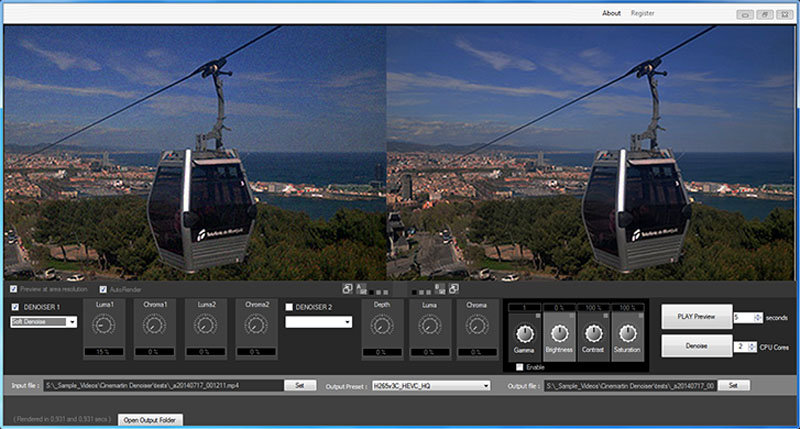
Task: Click the left preview pop-out window icon
Action: tap(346, 288)
